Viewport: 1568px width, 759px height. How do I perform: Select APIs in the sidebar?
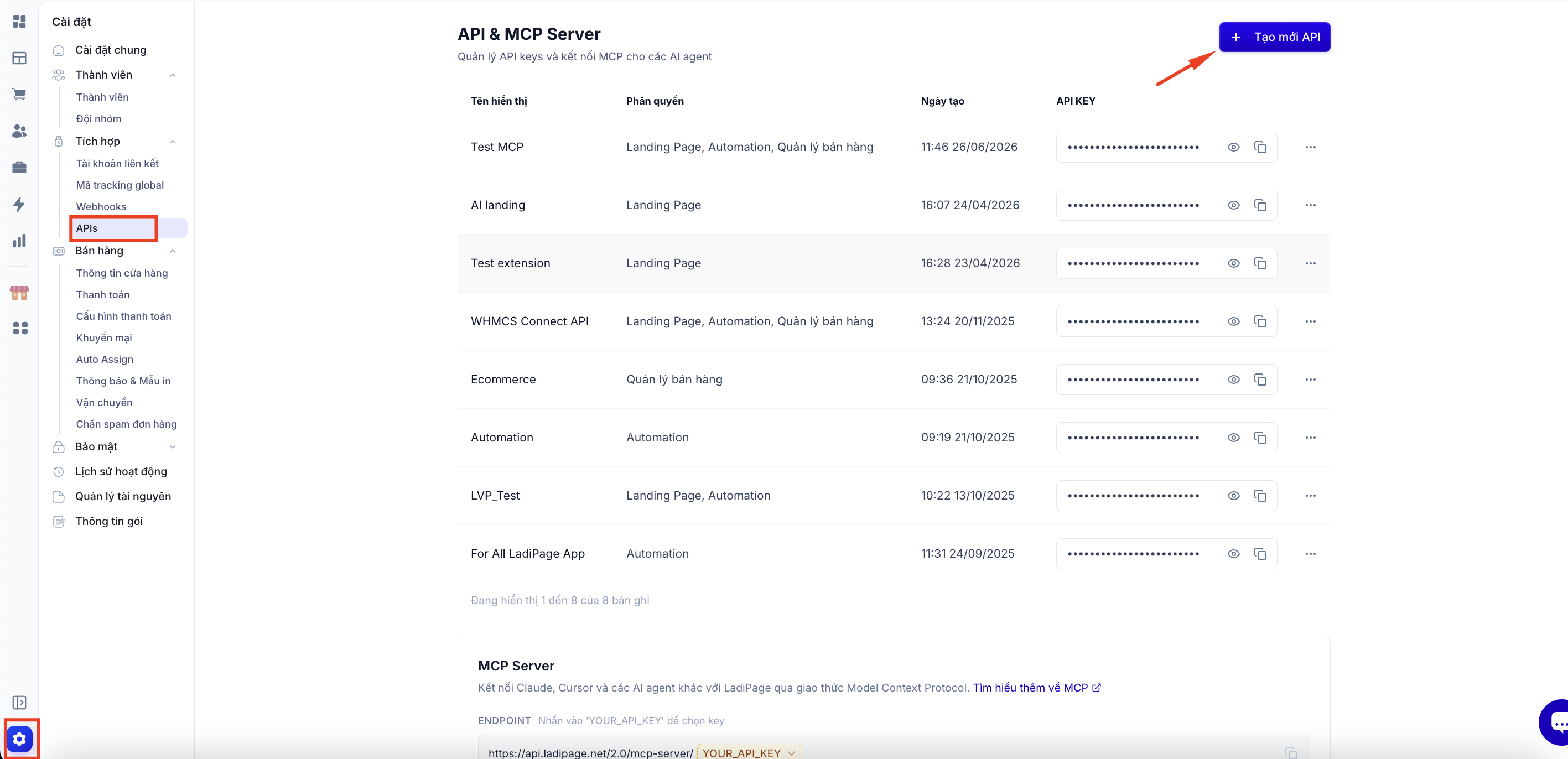pyautogui.click(x=129, y=228)
